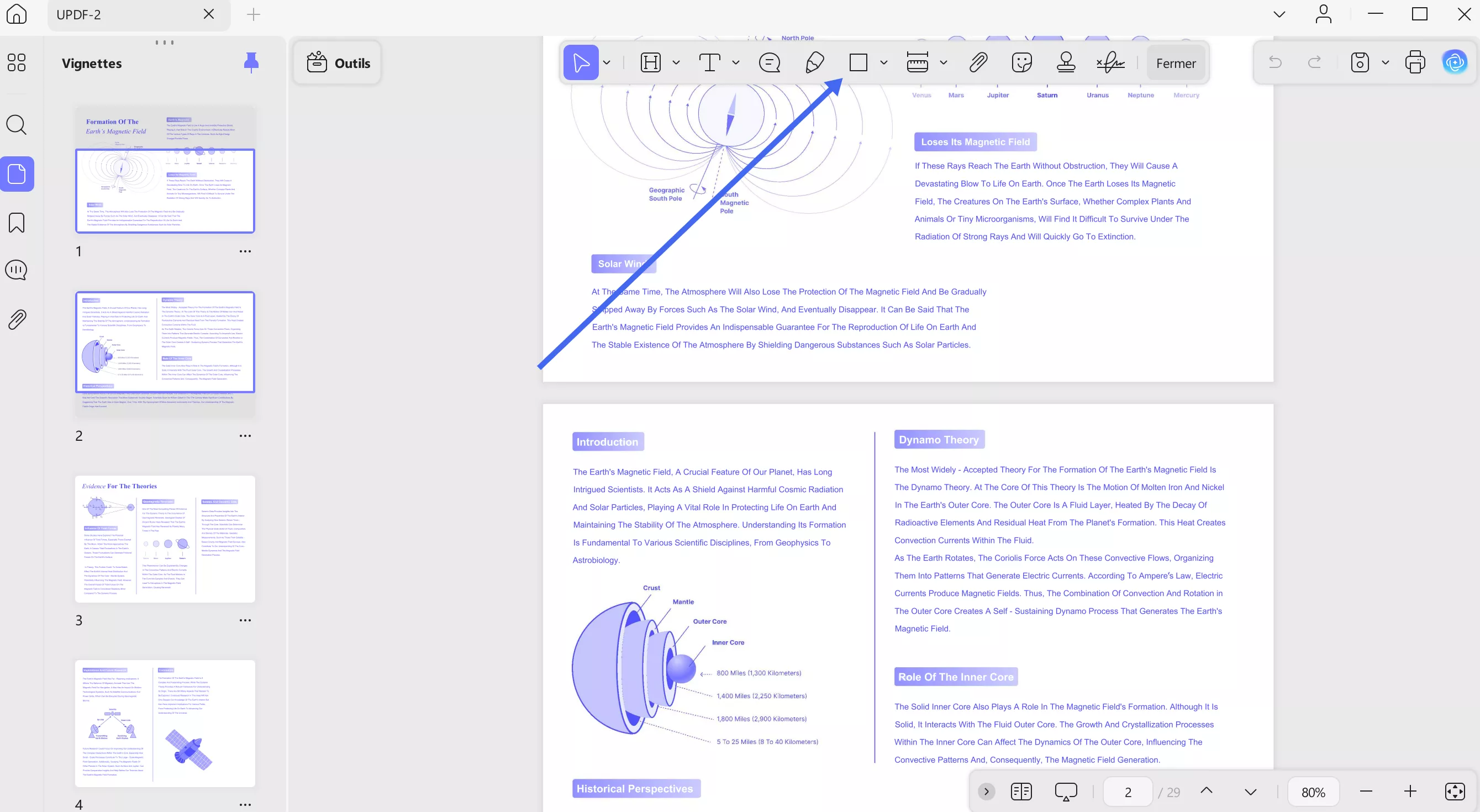Select the pencil drawing tool
1480x812 pixels.
tap(815, 62)
